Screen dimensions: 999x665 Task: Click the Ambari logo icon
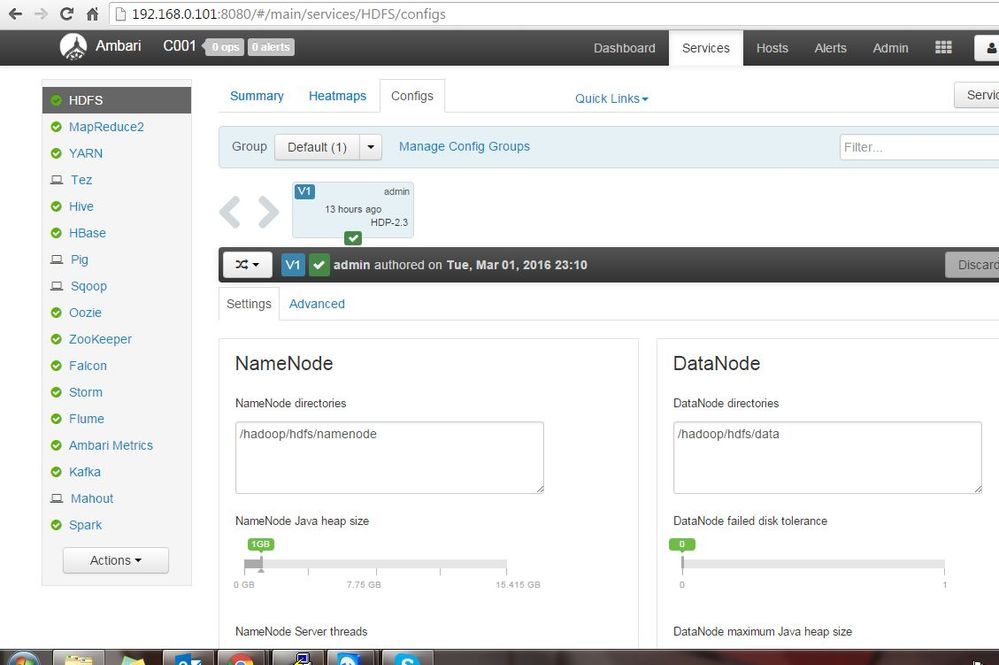(x=73, y=47)
